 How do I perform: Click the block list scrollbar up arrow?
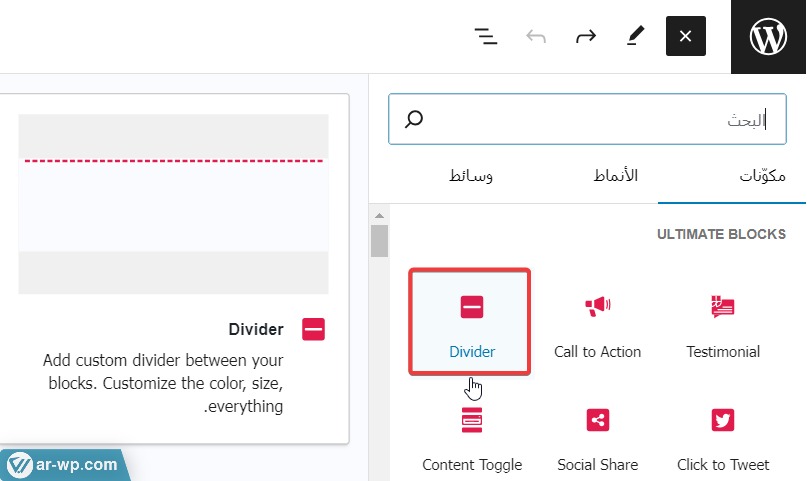pyautogui.click(x=379, y=216)
